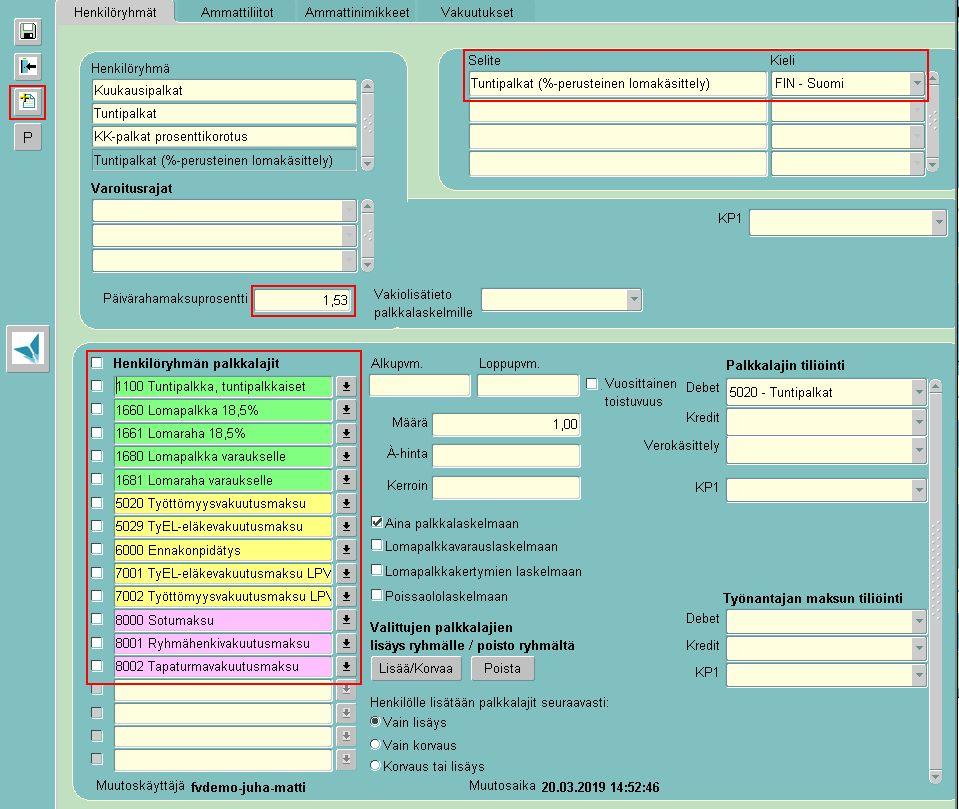The height and width of the screenshot is (809, 959).
Task: Click download arrow next to 1100 Tuntipalkka
Action: click(346, 386)
